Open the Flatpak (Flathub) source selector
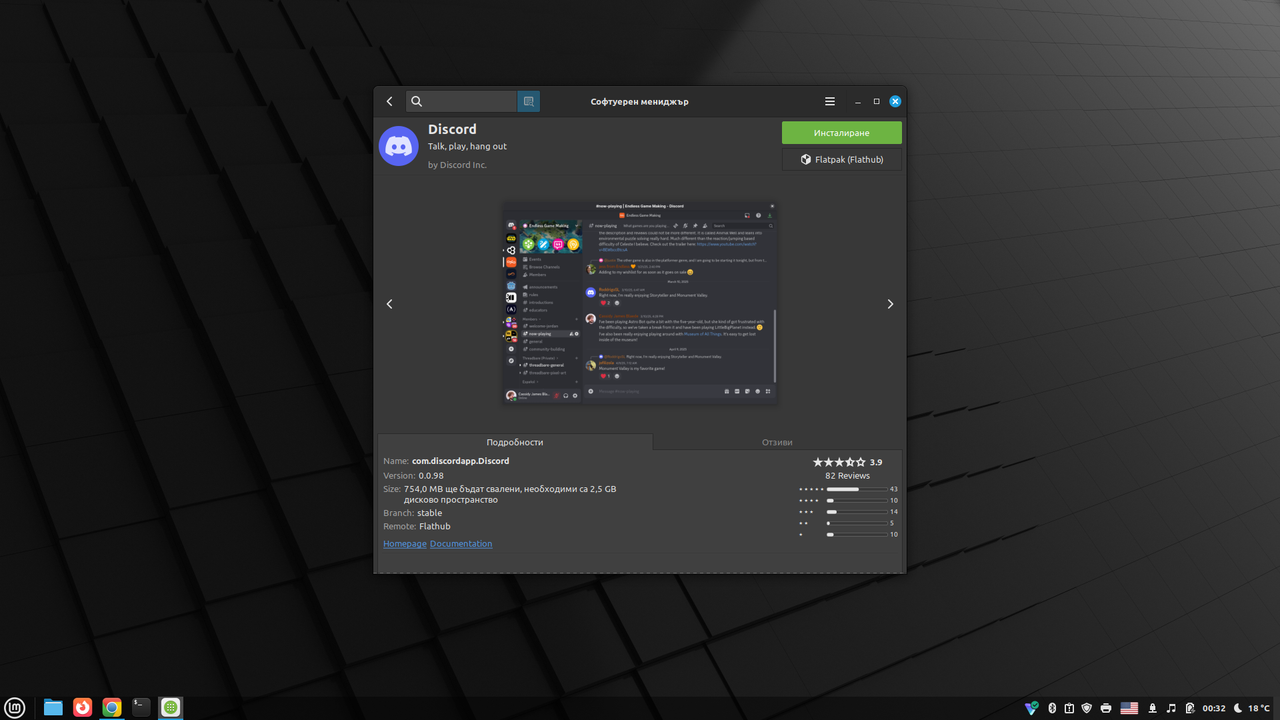Screen dimensions: 1280x720 tap(842, 160)
